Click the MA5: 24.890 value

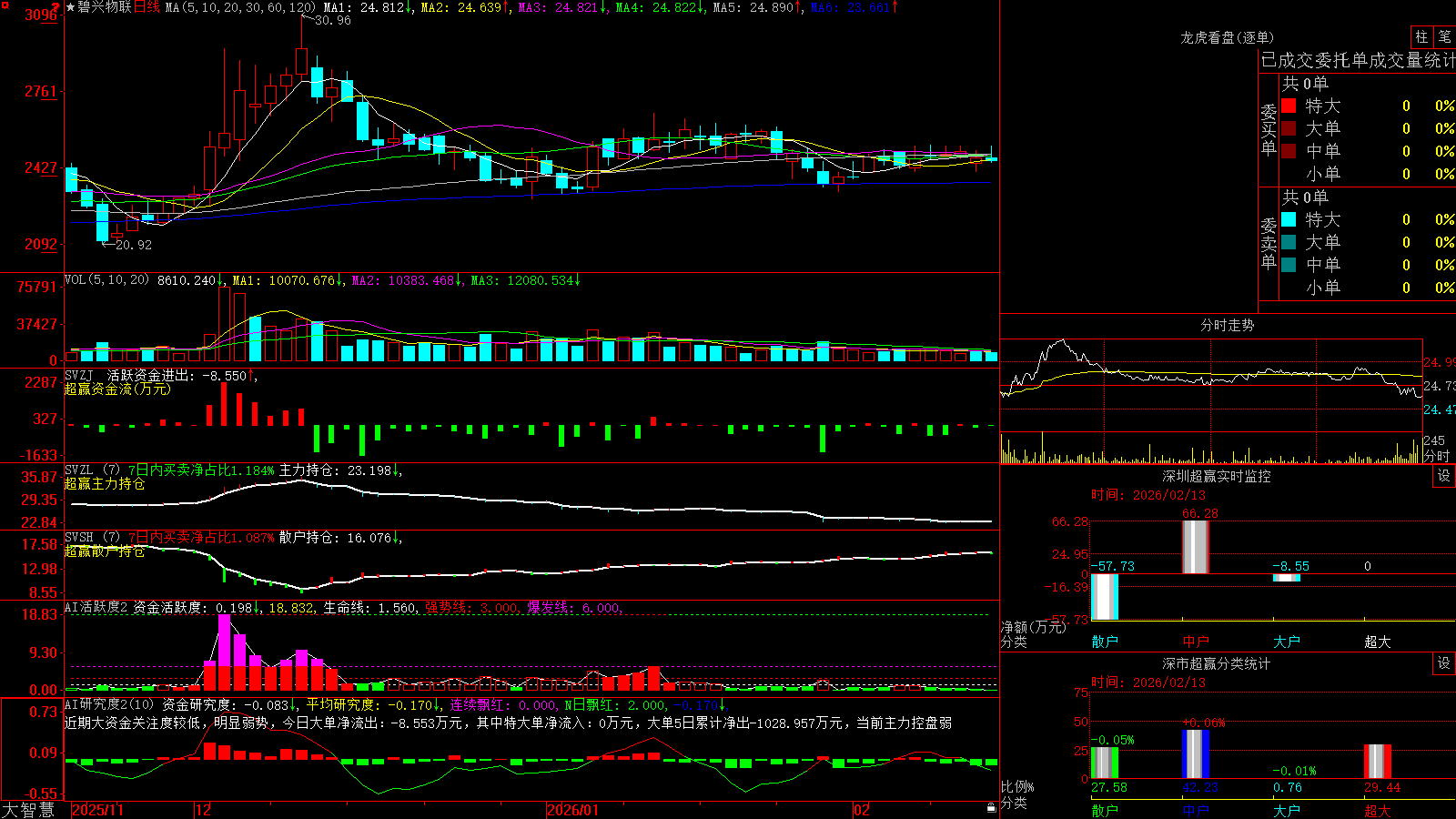coord(756,7)
